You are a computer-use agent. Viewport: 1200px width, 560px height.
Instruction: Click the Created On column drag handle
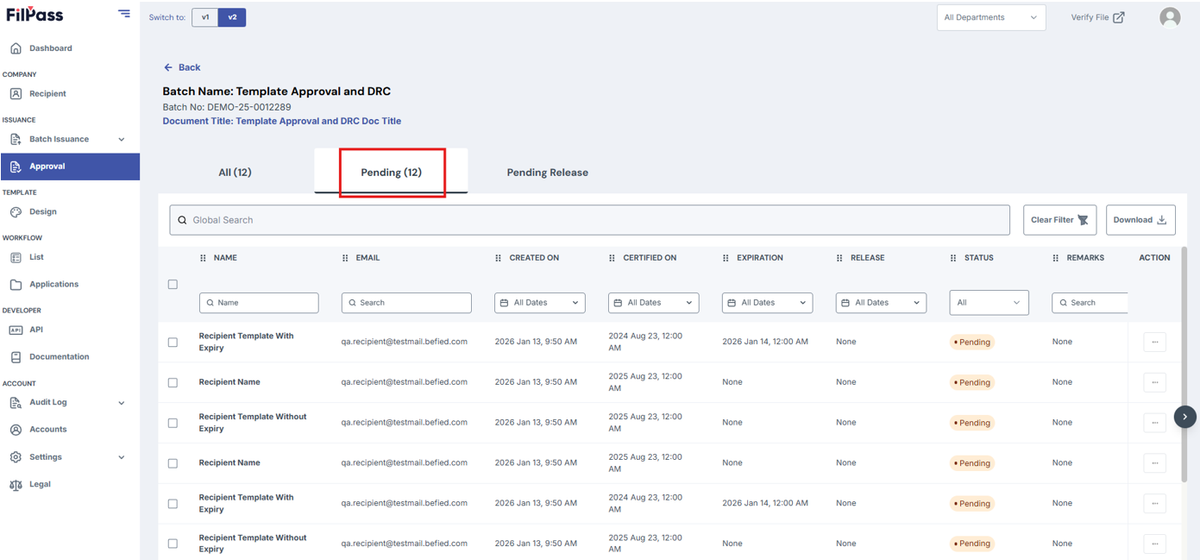click(x=499, y=258)
